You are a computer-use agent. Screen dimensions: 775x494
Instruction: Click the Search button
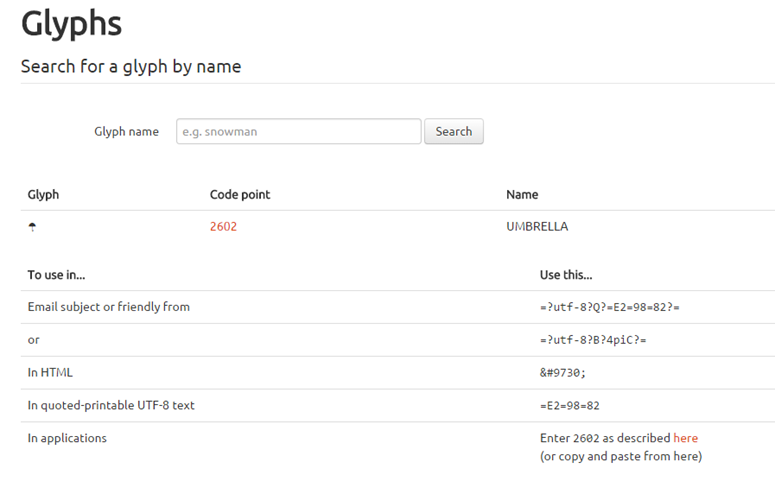[x=454, y=132]
